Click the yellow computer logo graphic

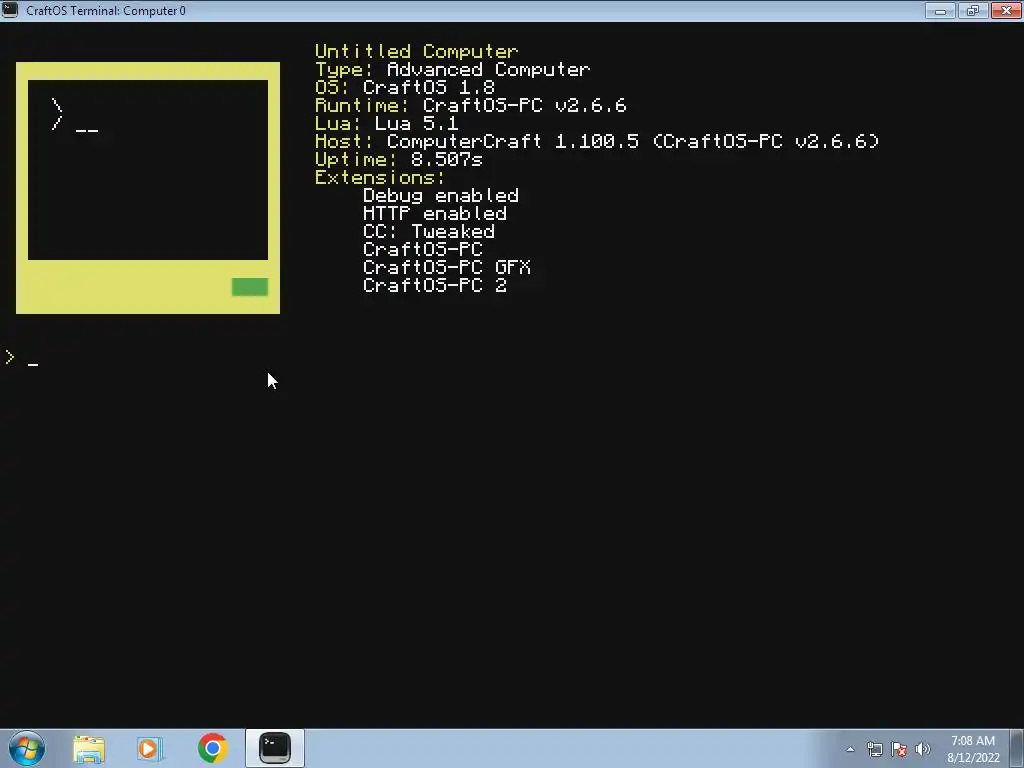pos(148,188)
